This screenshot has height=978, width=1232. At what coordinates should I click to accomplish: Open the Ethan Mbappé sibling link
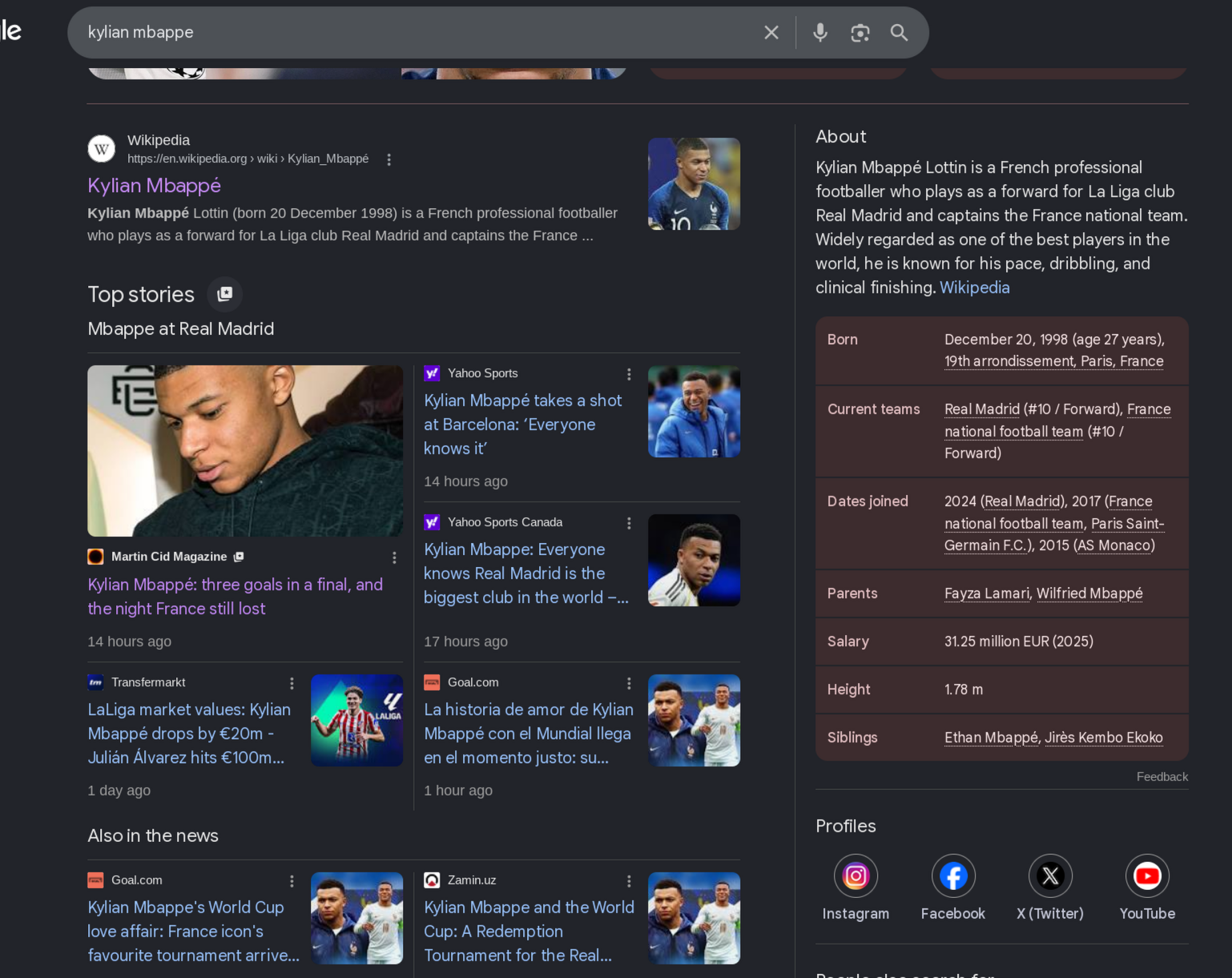[991, 738]
